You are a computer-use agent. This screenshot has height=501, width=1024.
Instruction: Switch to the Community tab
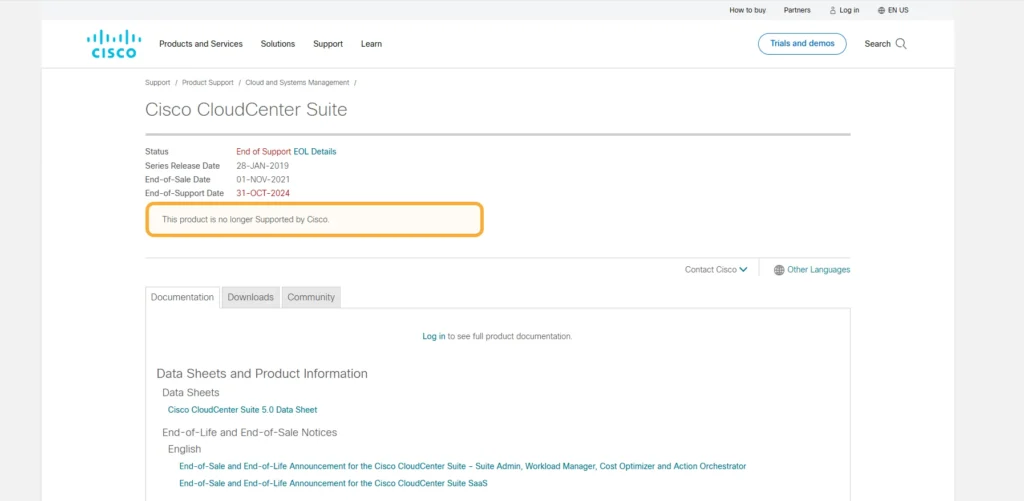point(311,297)
